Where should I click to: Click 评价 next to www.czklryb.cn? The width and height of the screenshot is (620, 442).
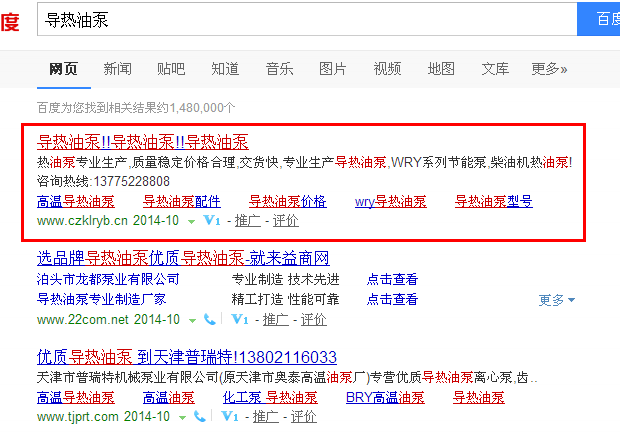[285, 221]
